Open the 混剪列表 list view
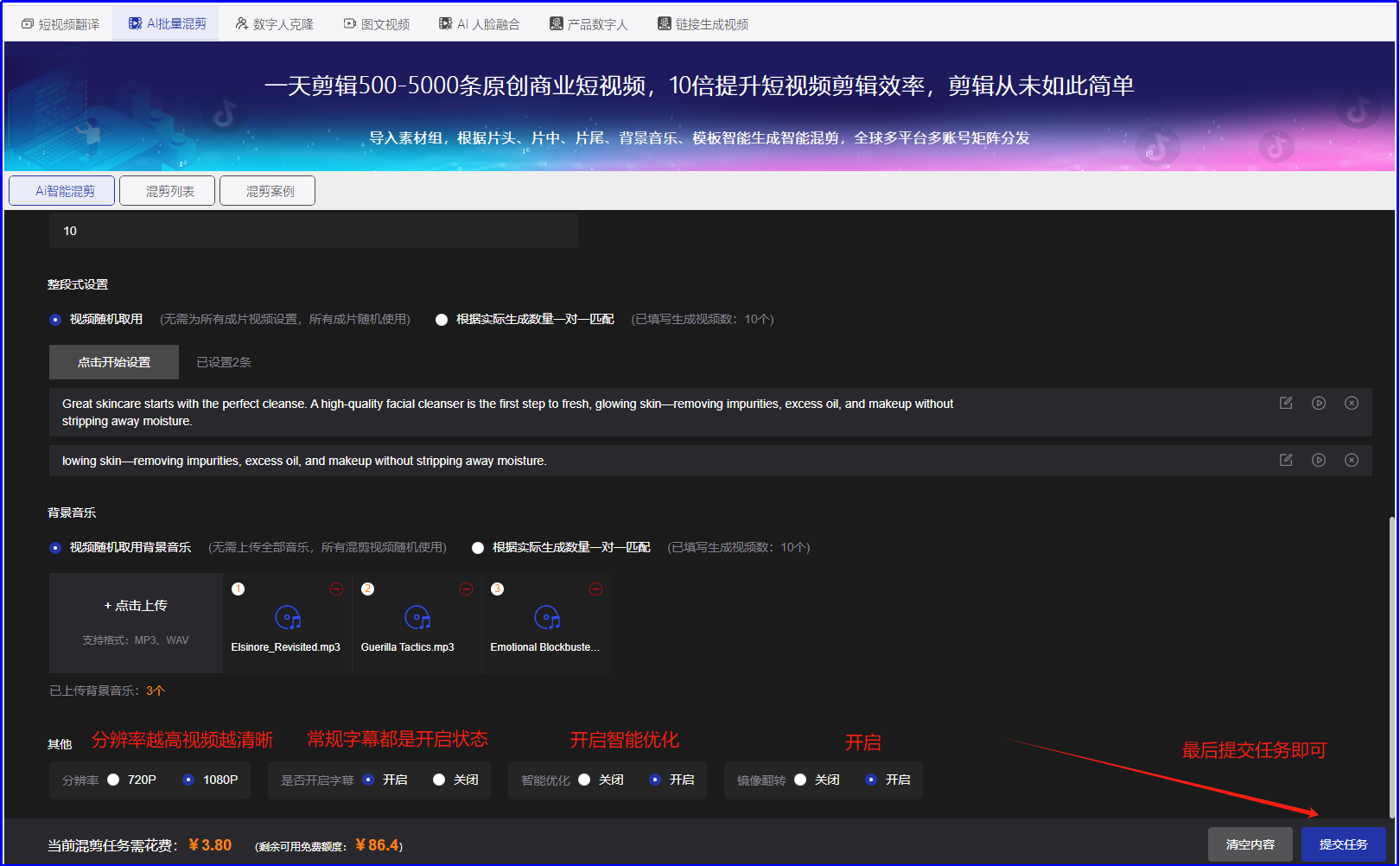Viewport: 1400px width, 866px height. click(x=167, y=190)
